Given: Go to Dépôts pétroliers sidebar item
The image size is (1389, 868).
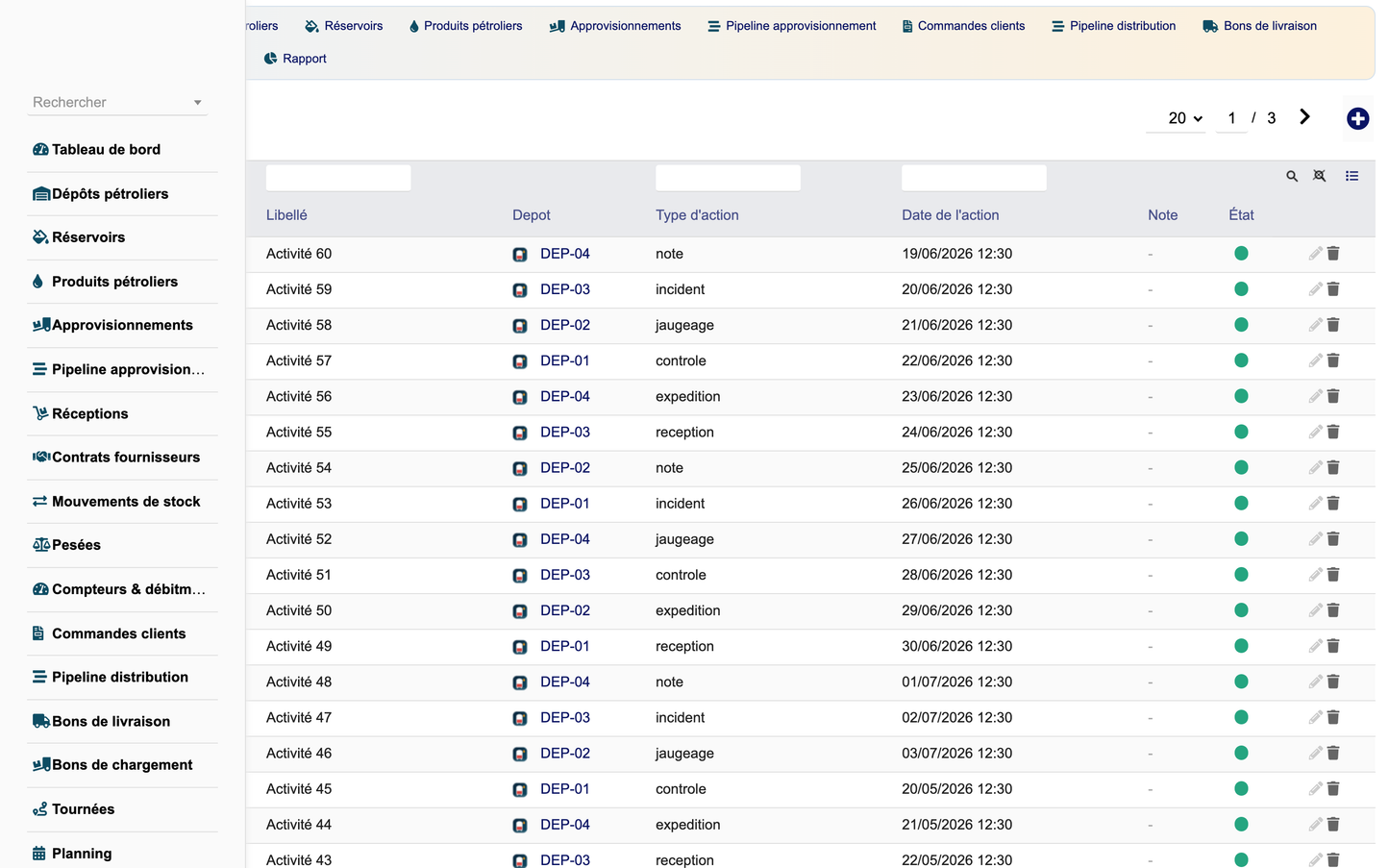Looking at the screenshot, I should click(122, 193).
